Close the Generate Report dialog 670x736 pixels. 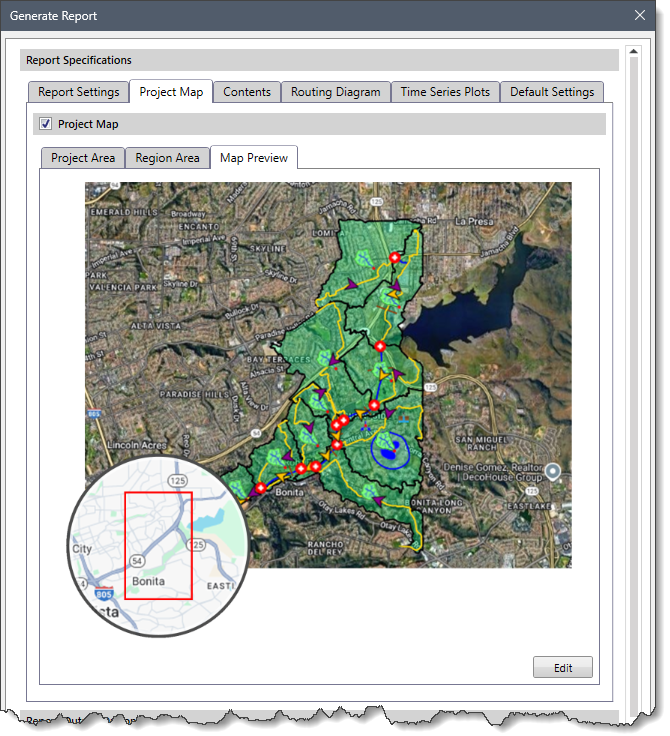coord(640,15)
